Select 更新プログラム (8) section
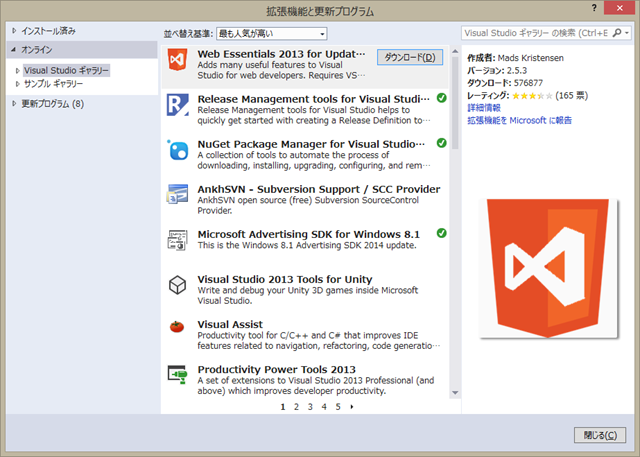This screenshot has height=457, width=640. coord(53,104)
